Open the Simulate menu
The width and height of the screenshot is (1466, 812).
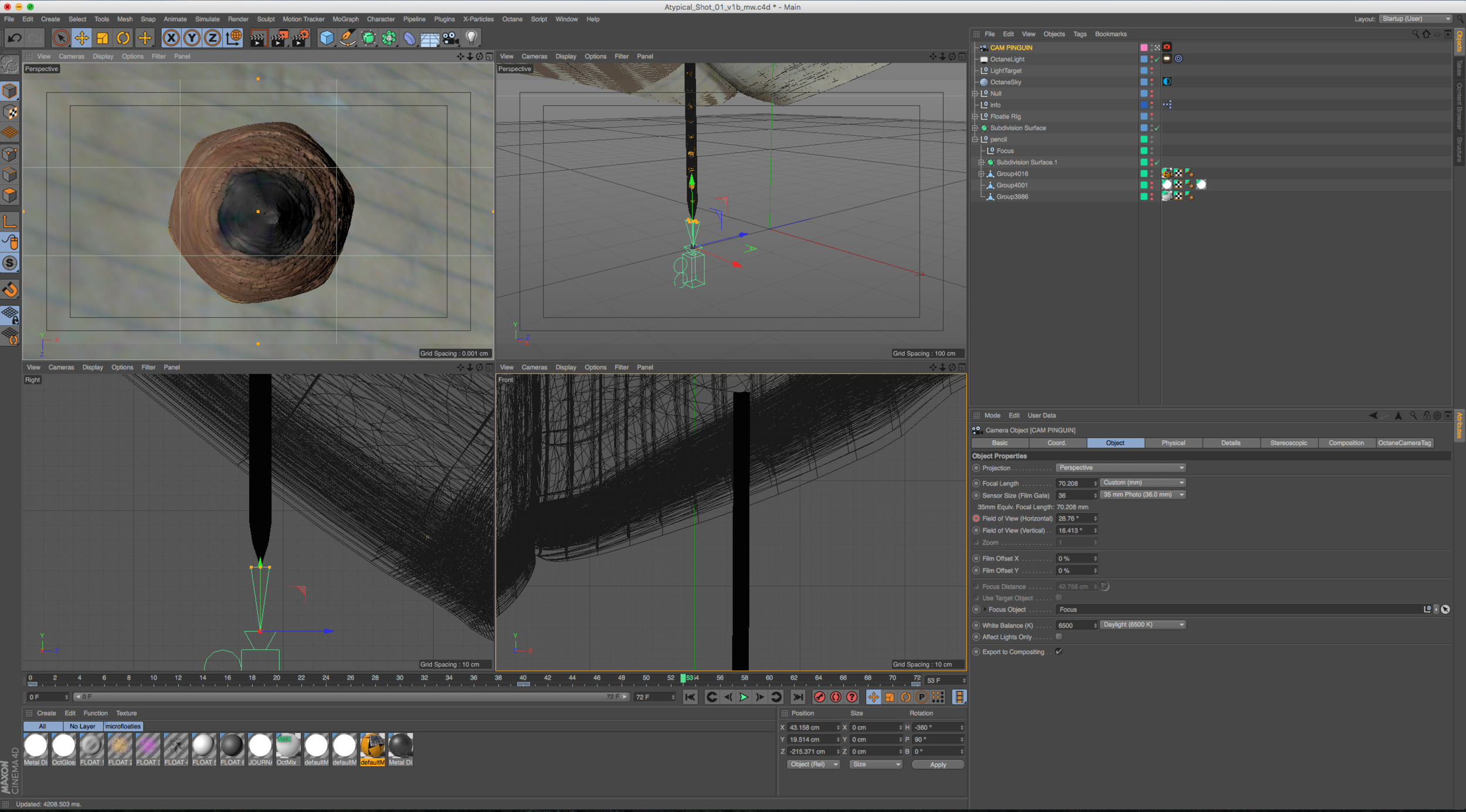[x=207, y=19]
